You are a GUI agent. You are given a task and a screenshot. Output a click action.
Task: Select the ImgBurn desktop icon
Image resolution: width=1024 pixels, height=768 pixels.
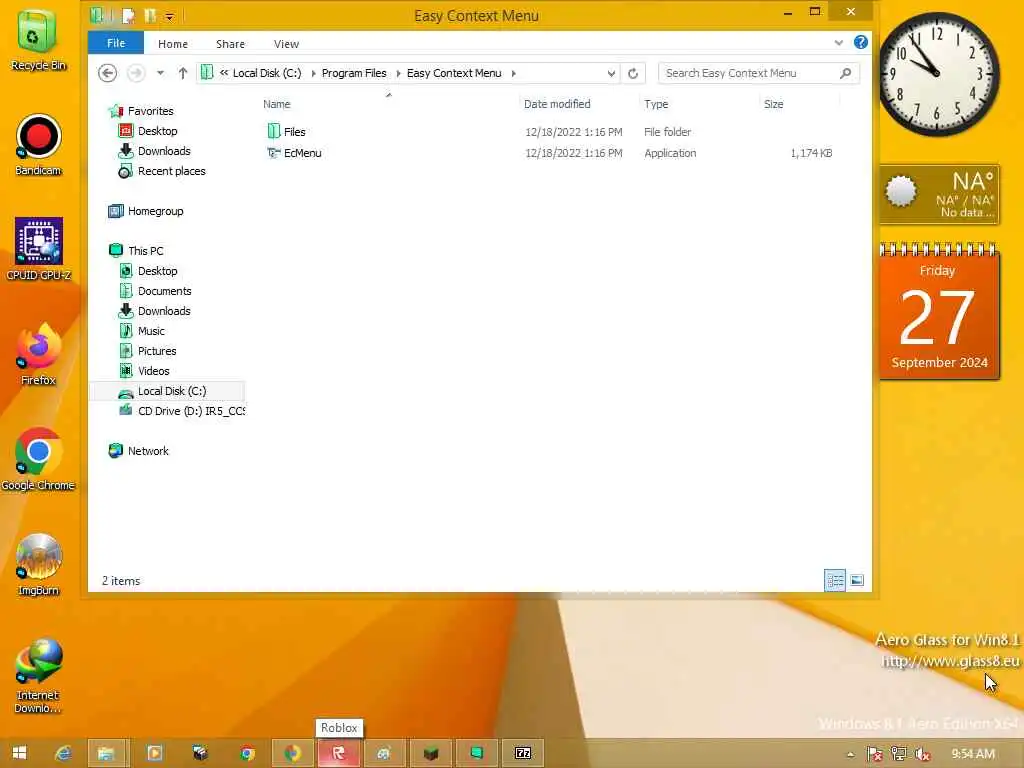[x=38, y=564]
